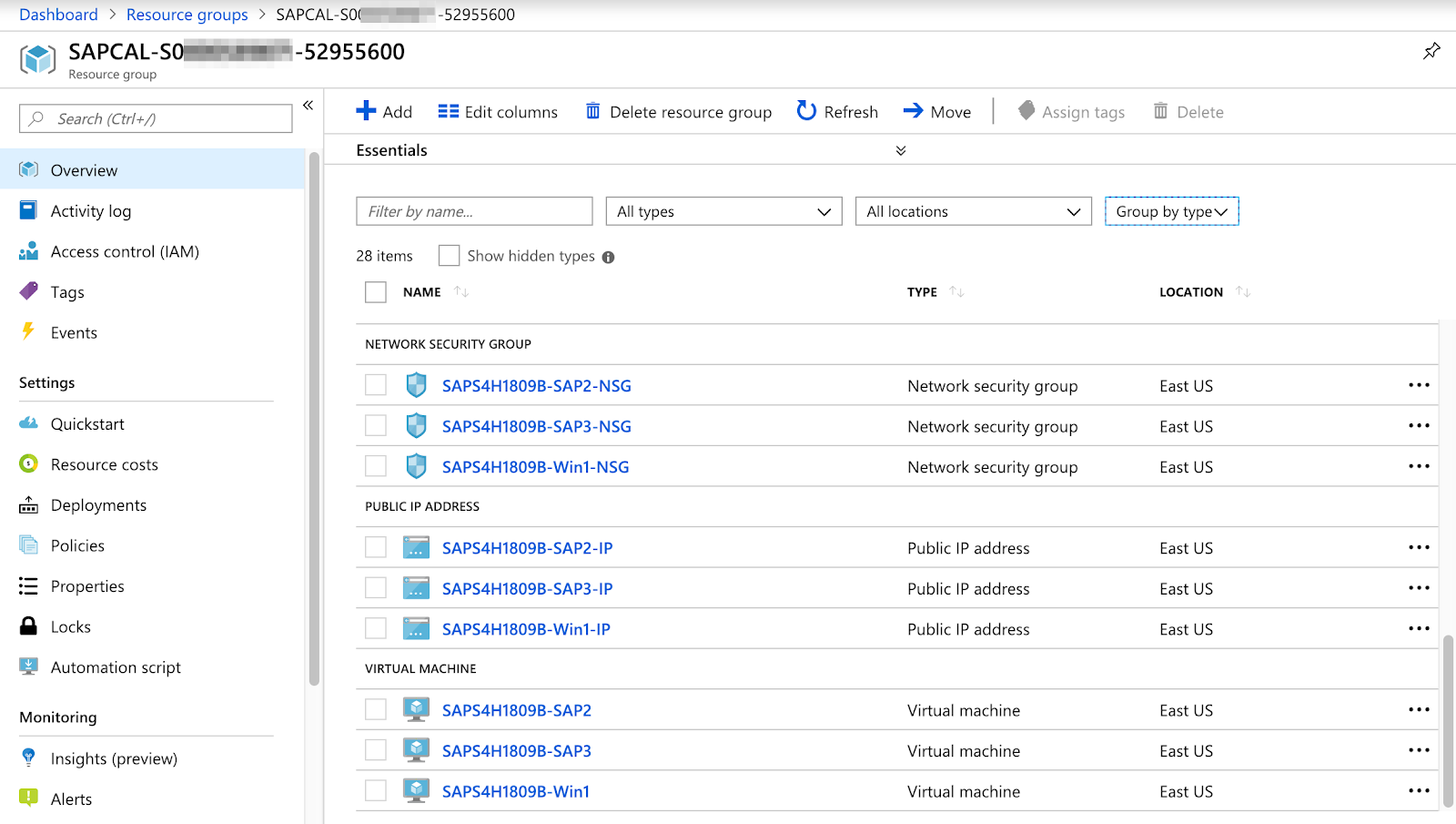The image size is (1456, 824).
Task: Check the box for SAPS4H1809B-Win1-IP
Action: [376, 628]
